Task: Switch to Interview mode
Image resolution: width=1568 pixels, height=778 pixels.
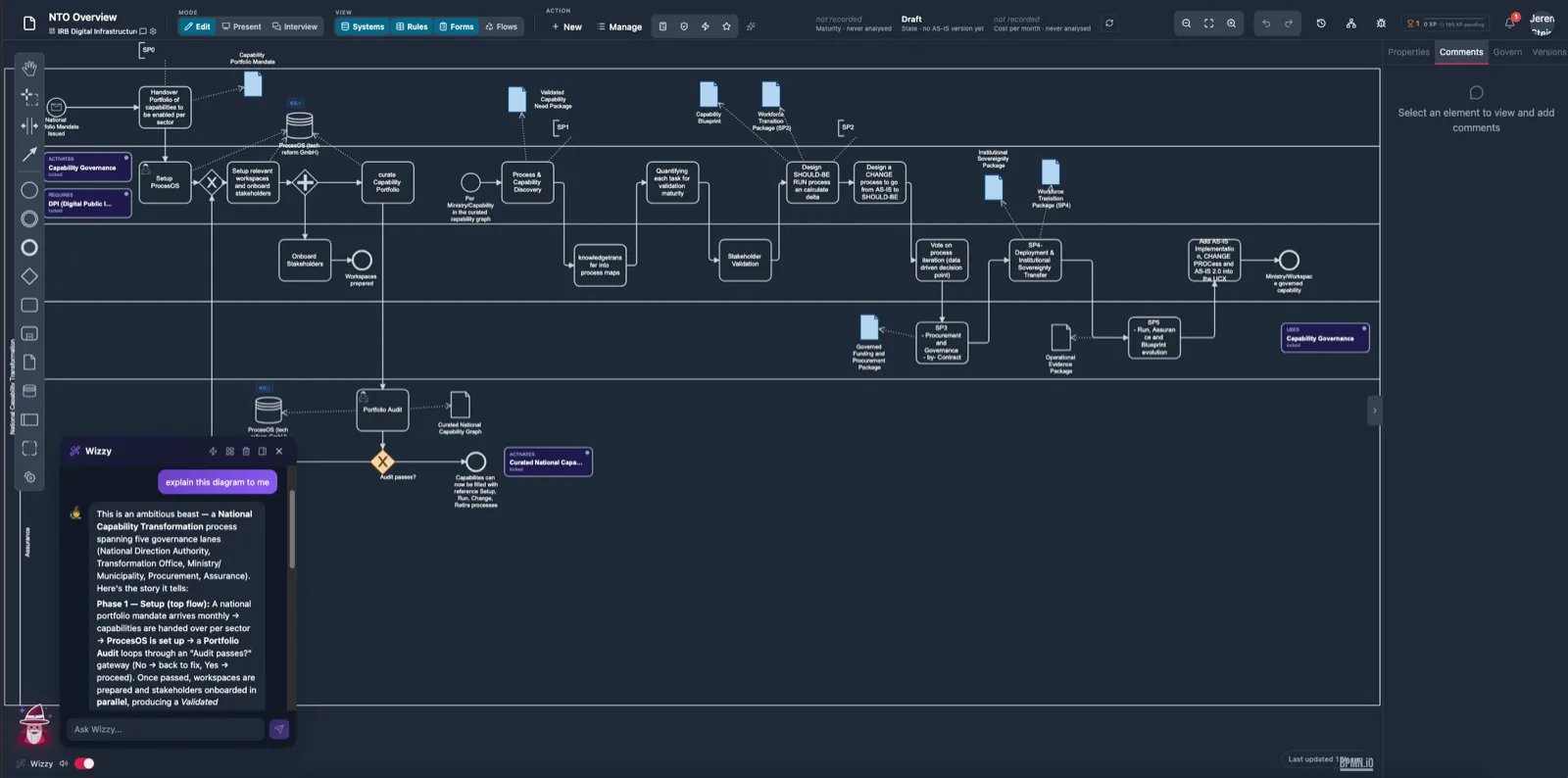Action: [x=295, y=26]
